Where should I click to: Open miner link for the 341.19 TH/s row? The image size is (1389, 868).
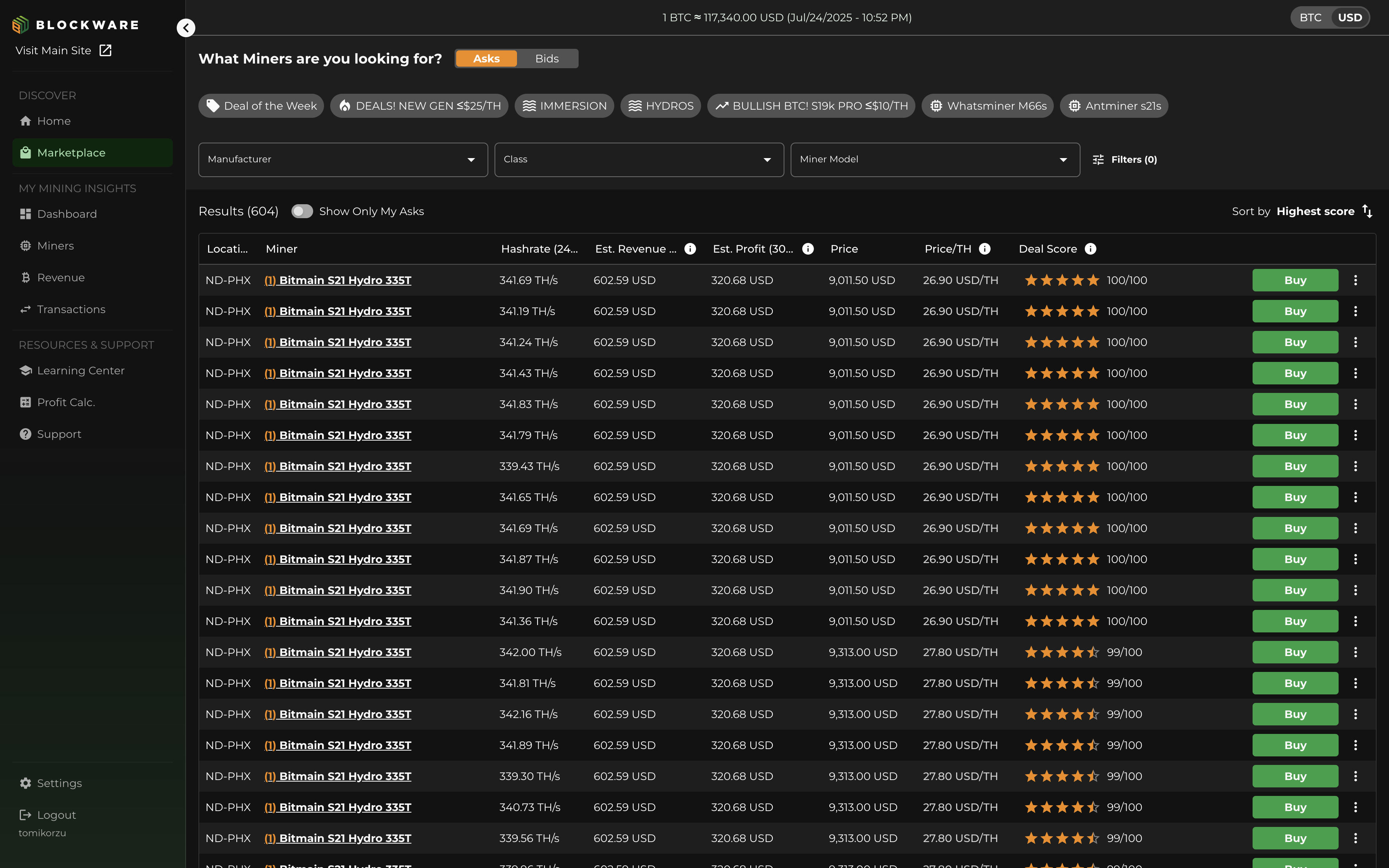[338, 311]
